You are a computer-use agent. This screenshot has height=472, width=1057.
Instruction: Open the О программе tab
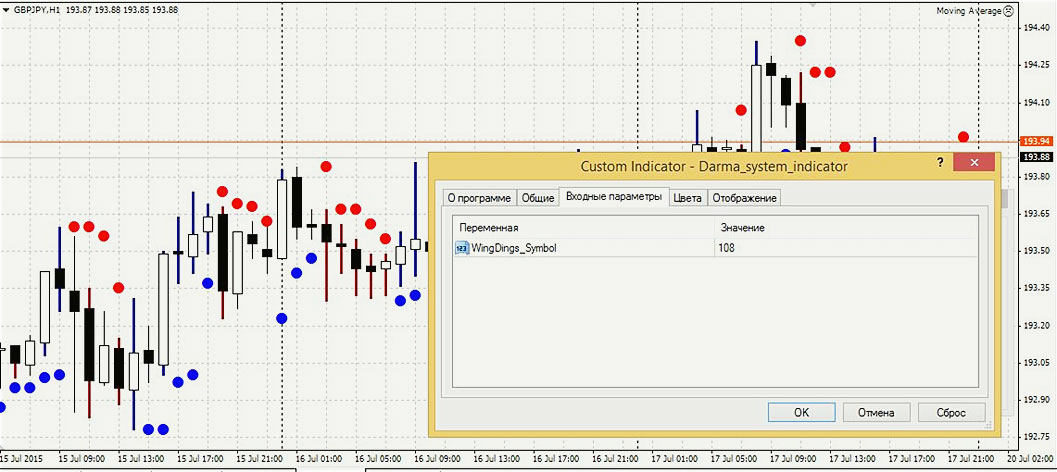click(479, 198)
